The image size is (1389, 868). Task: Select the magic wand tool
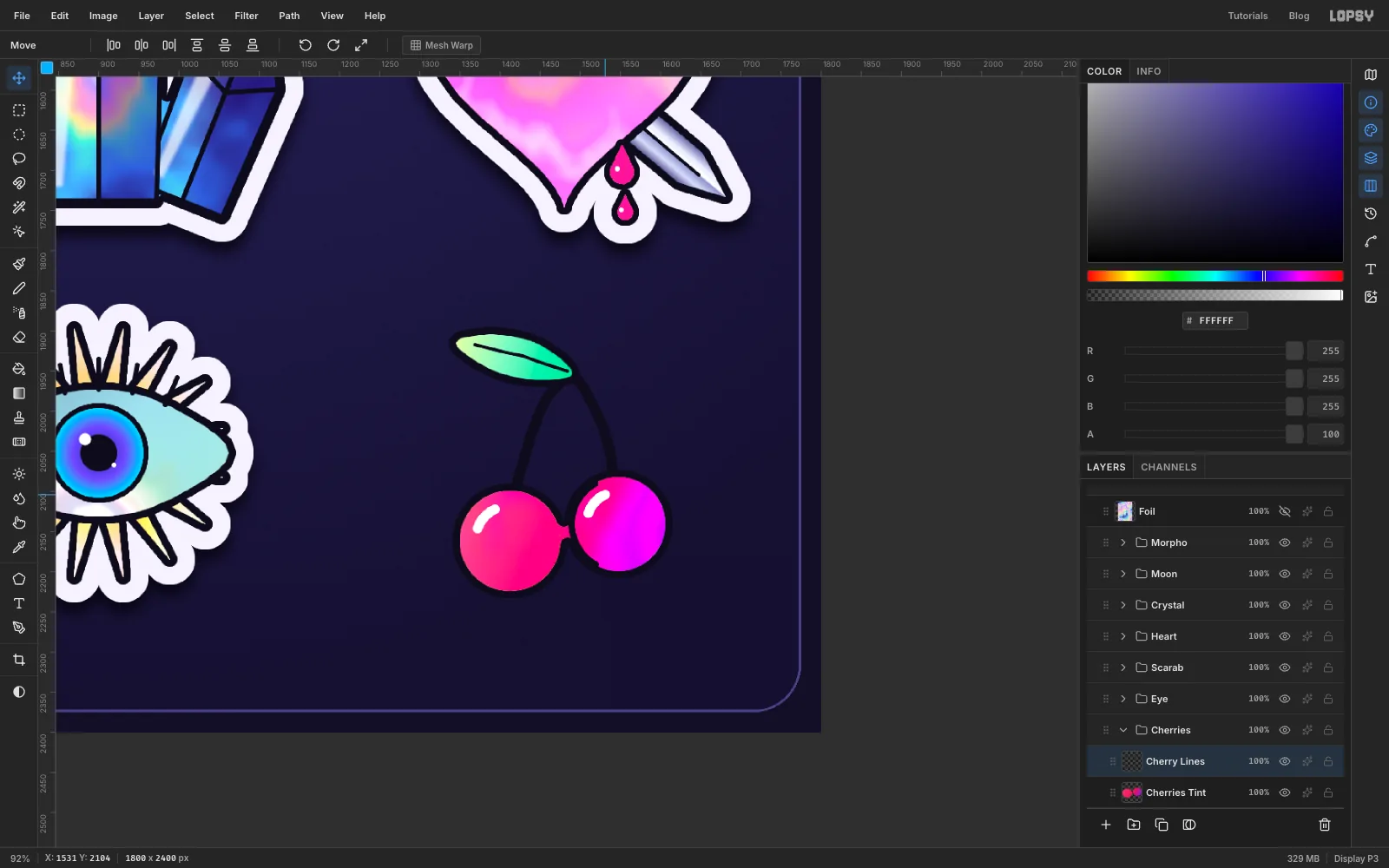click(x=19, y=207)
